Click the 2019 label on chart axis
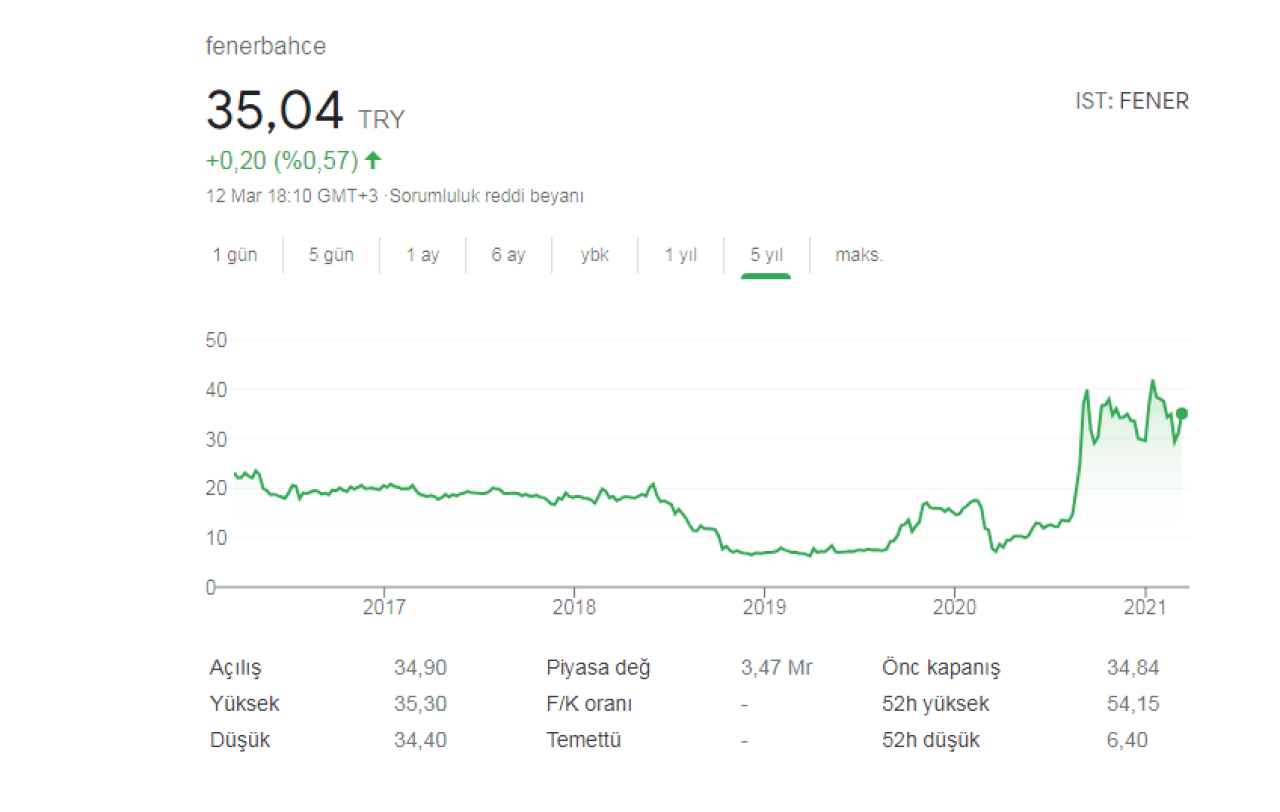1280x812 pixels. (x=764, y=607)
